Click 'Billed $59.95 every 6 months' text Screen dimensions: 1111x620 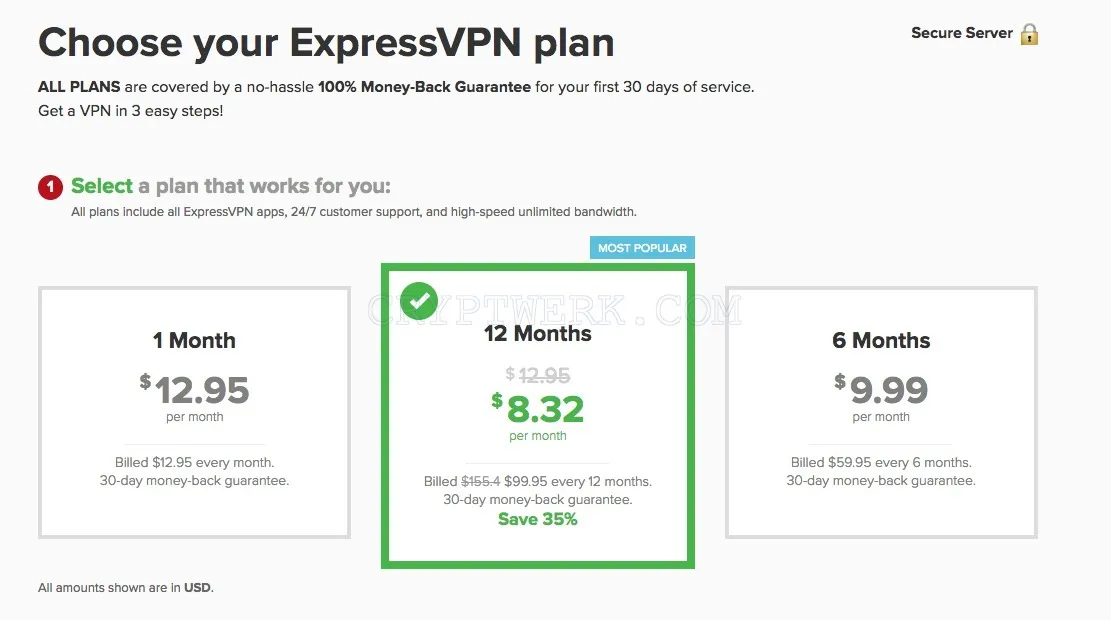tap(881, 463)
